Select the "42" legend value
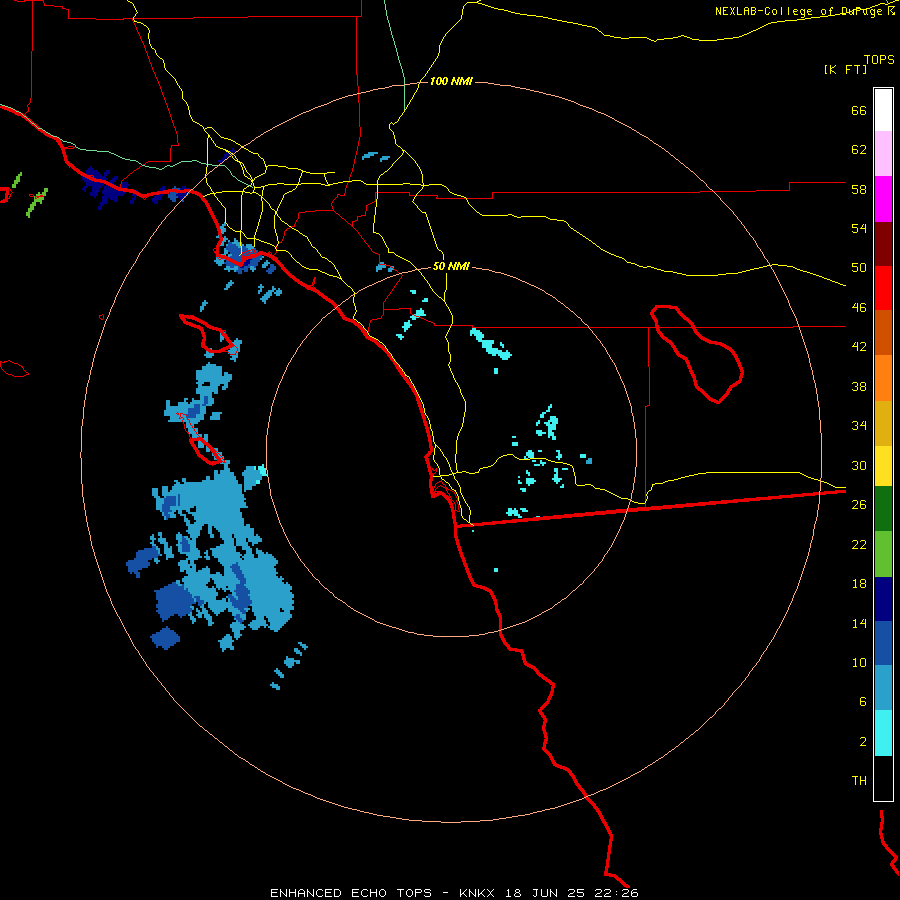This screenshot has width=900, height=900. click(859, 347)
